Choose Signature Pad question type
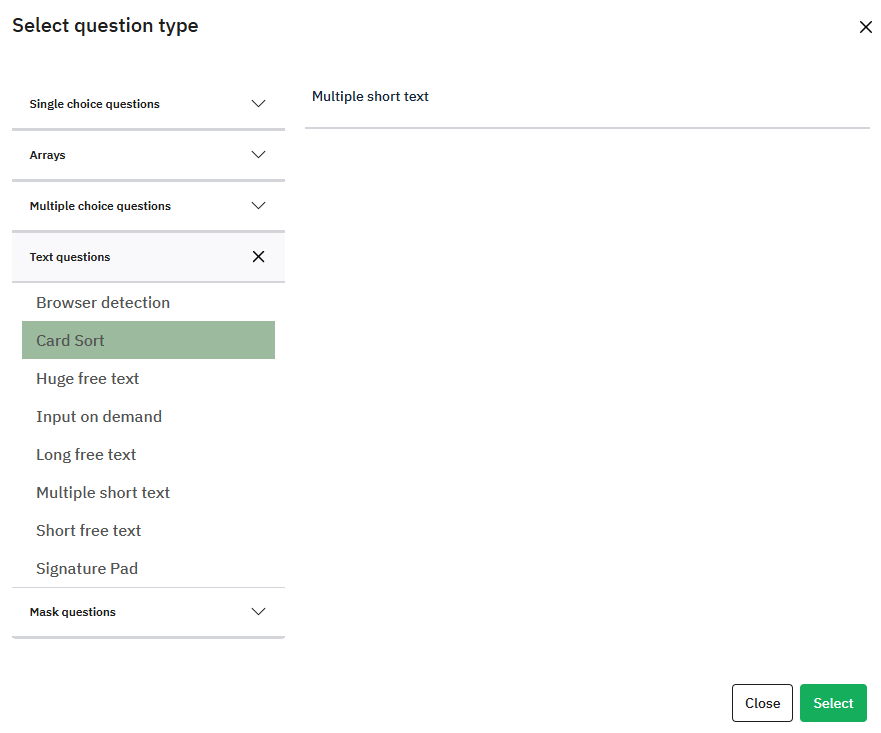Viewport: 881px width, 733px height. click(87, 569)
